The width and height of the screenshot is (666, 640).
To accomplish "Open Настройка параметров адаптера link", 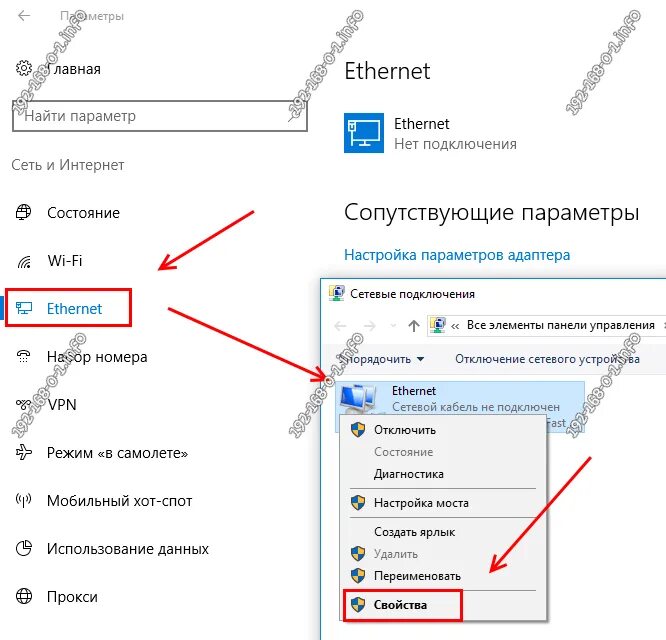I will pyautogui.click(x=457, y=255).
